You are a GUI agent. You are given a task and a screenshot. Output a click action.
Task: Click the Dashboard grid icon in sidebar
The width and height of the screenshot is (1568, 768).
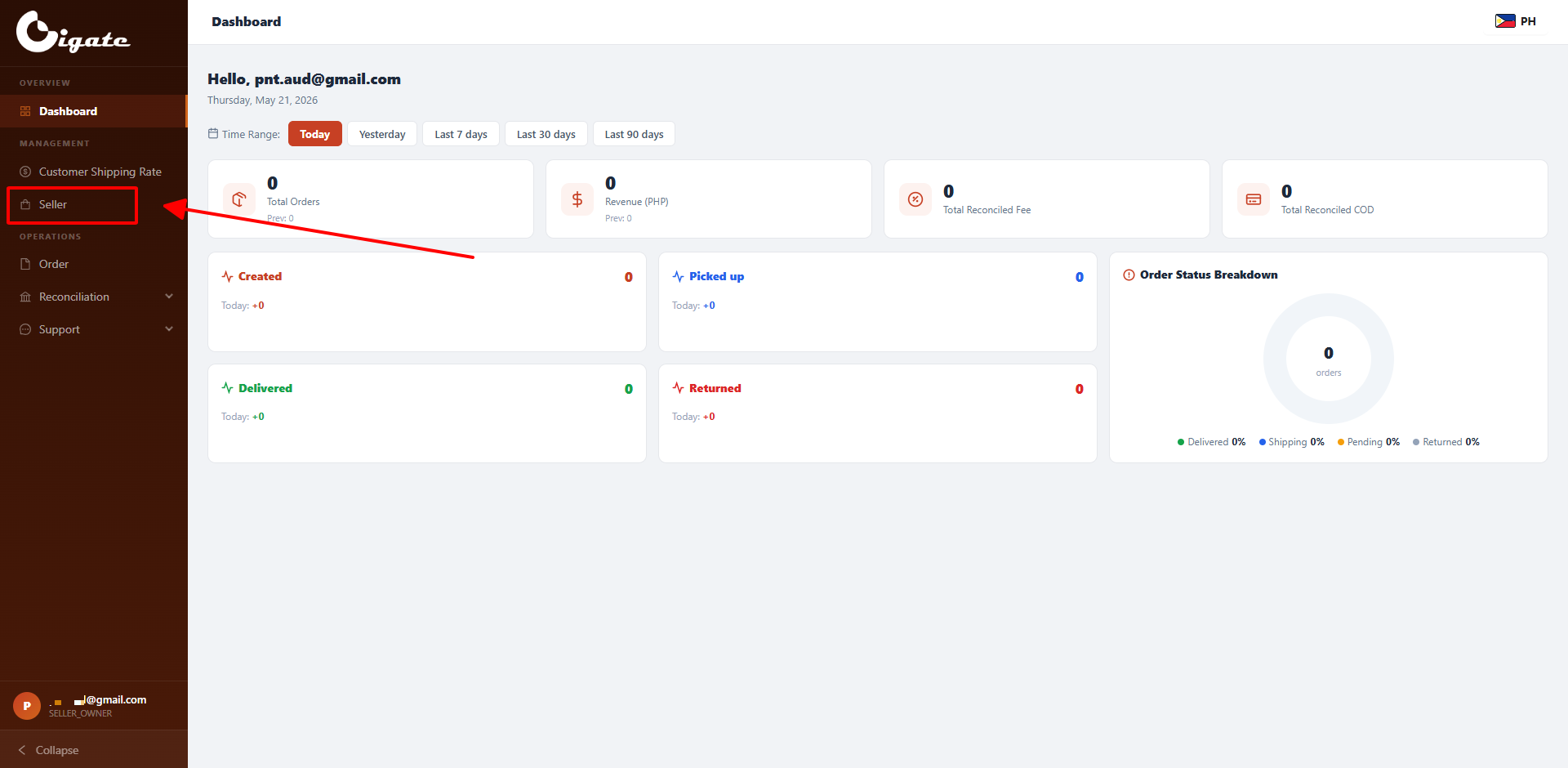[25, 111]
